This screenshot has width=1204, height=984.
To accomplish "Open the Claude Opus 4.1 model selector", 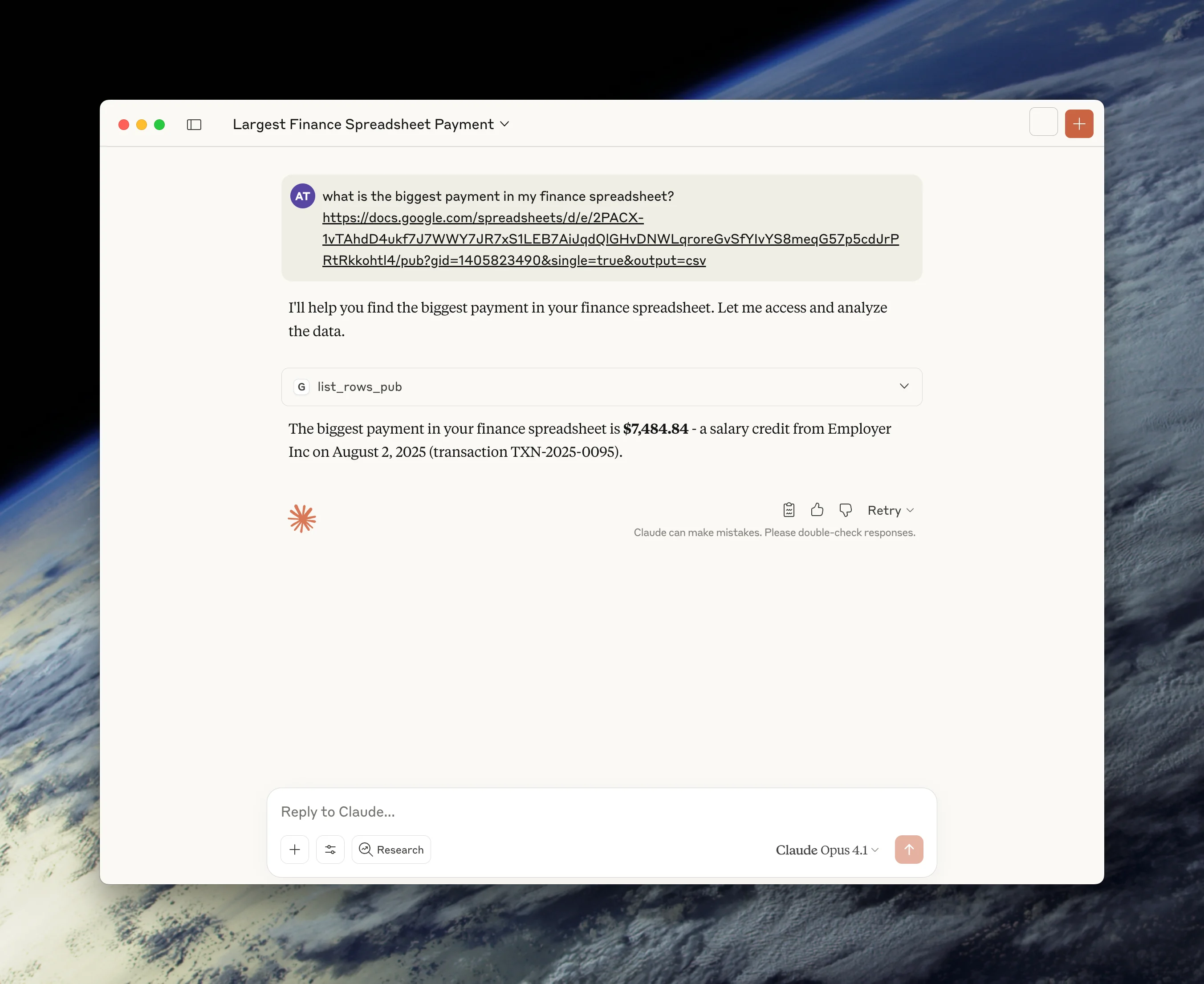I will (x=826, y=850).
